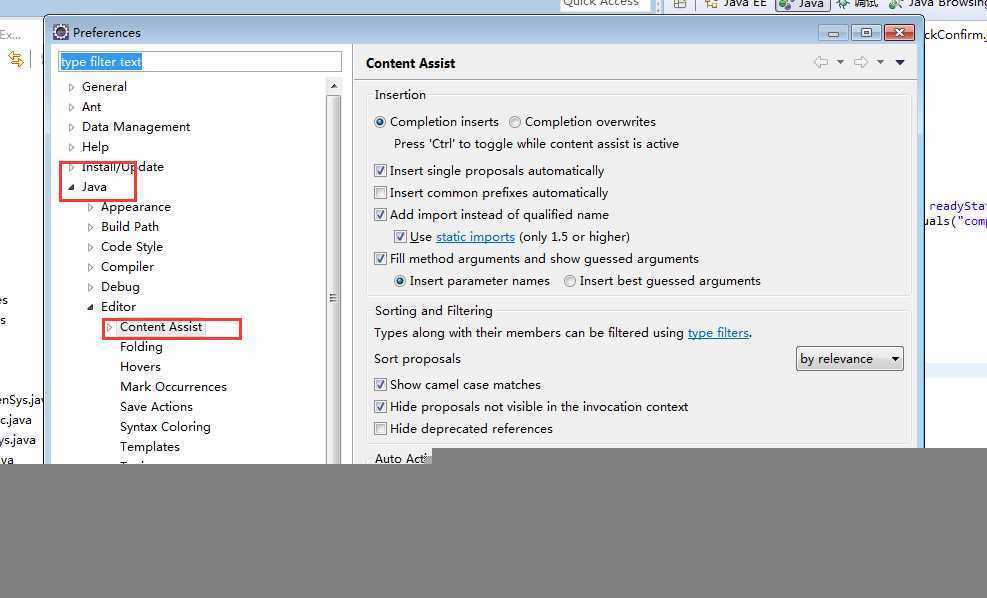Enable Insert common prefixes automatically
Image resolution: width=987 pixels, height=598 pixels.
click(380, 193)
